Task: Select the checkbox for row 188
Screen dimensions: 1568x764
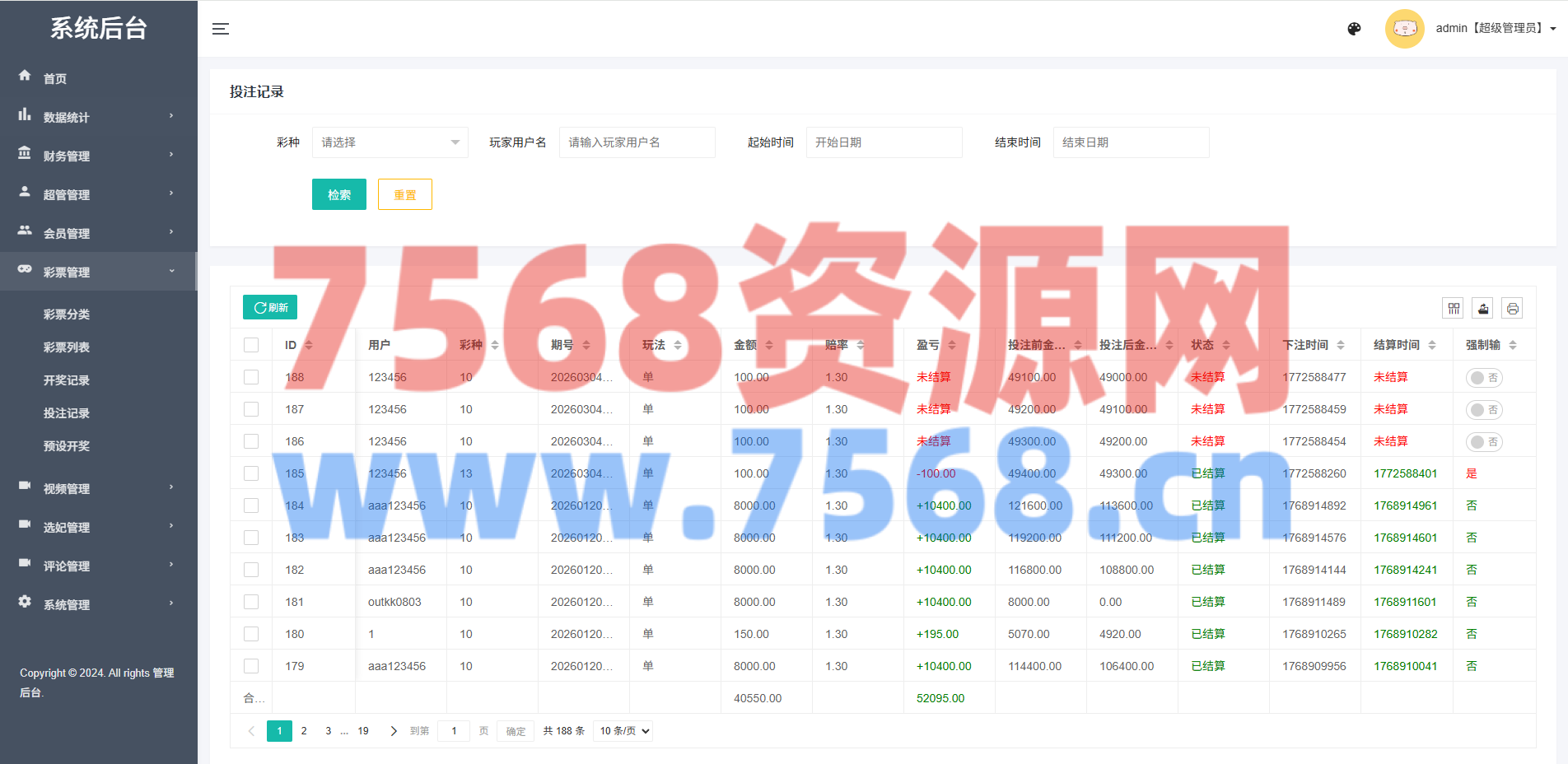Action: tap(251, 377)
